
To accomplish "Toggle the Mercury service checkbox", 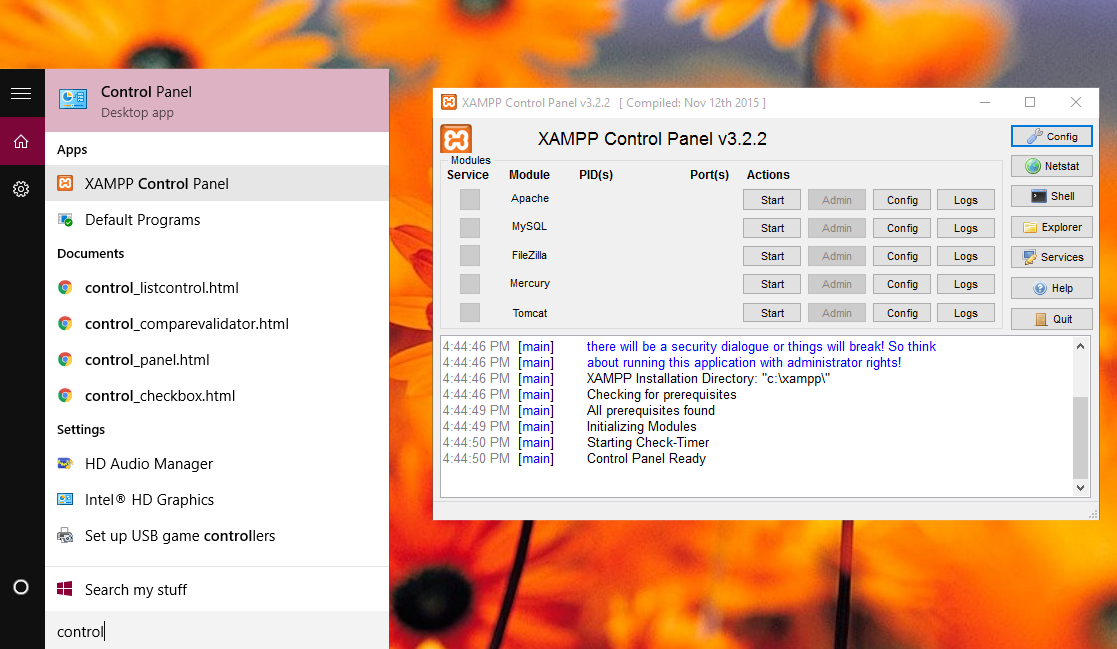I will (x=469, y=284).
